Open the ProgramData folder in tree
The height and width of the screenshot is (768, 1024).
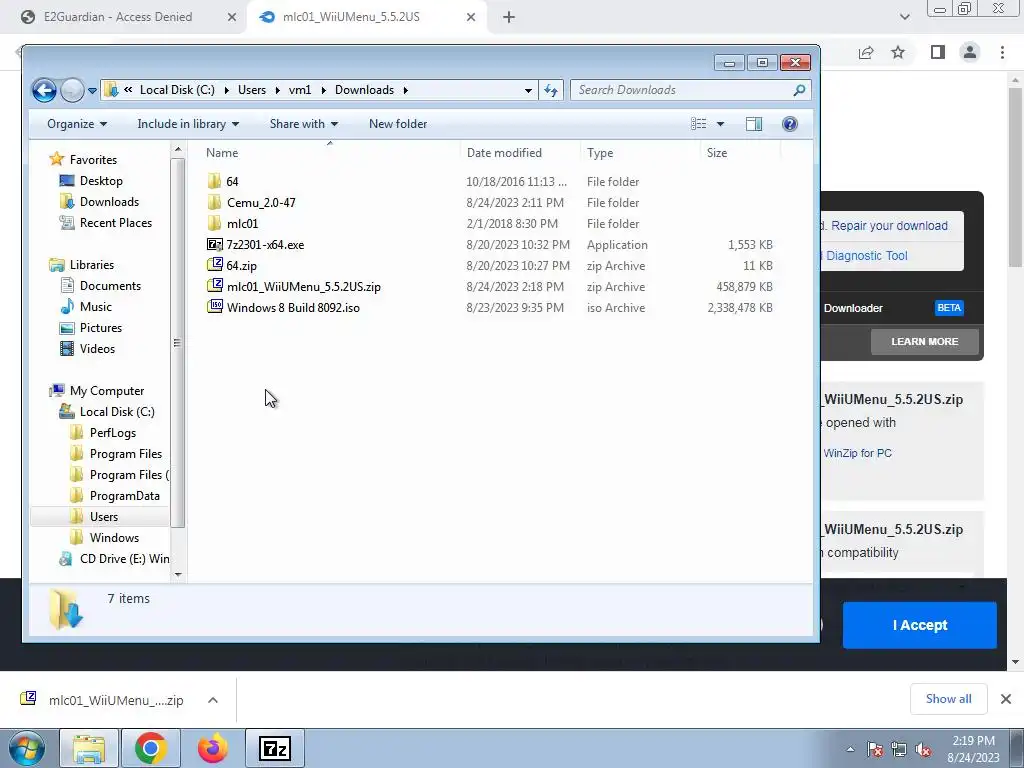tap(124, 496)
